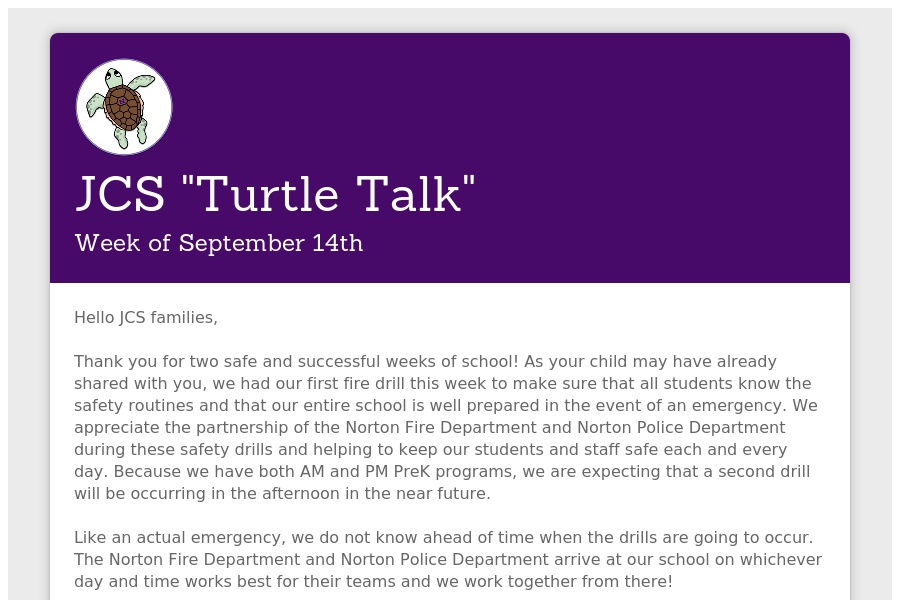Click the JCS "Turtle Talk" headline

[276, 194]
